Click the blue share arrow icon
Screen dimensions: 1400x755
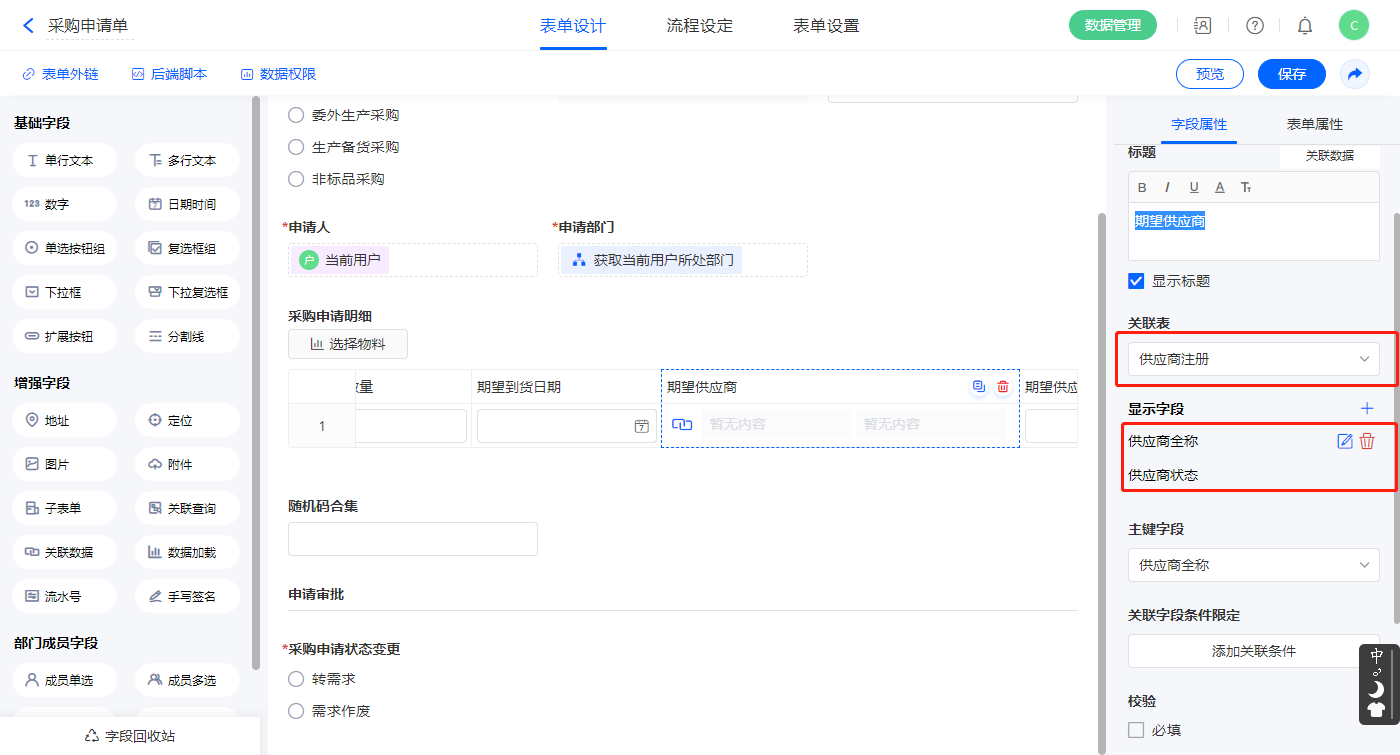(x=1355, y=74)
